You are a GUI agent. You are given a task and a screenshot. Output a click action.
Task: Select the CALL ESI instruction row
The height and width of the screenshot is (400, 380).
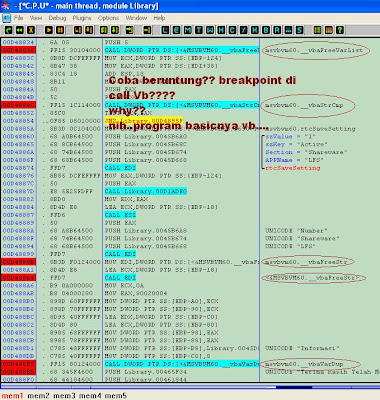point(120,215)
